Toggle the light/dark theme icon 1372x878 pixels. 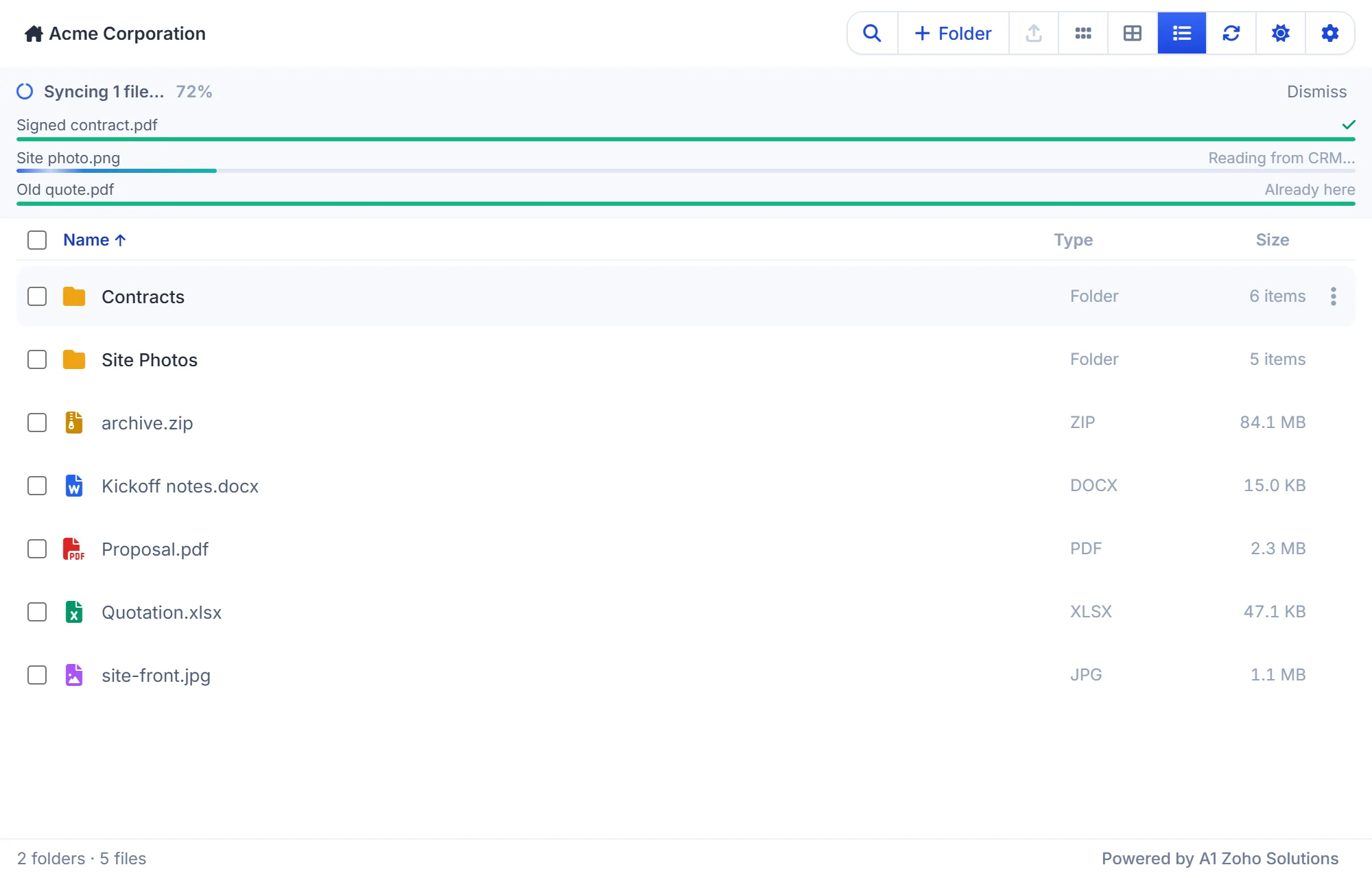click(1281, 33)
